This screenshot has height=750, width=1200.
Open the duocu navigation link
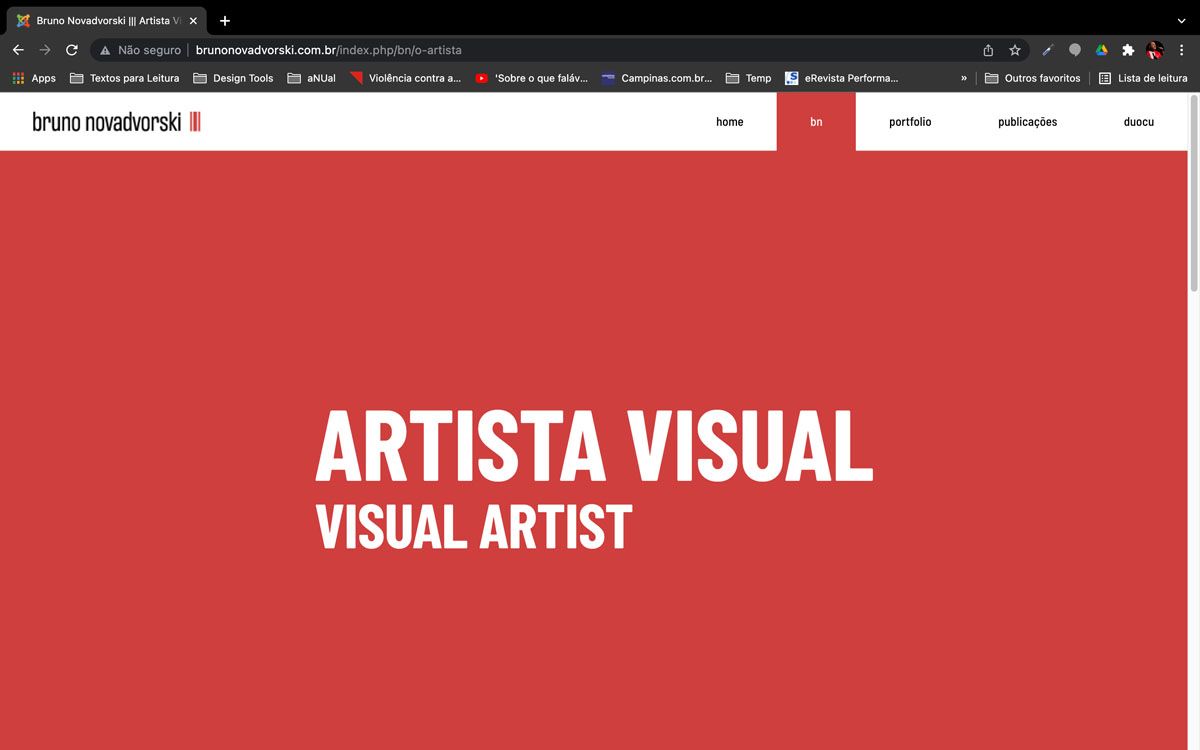[1138, 122]
